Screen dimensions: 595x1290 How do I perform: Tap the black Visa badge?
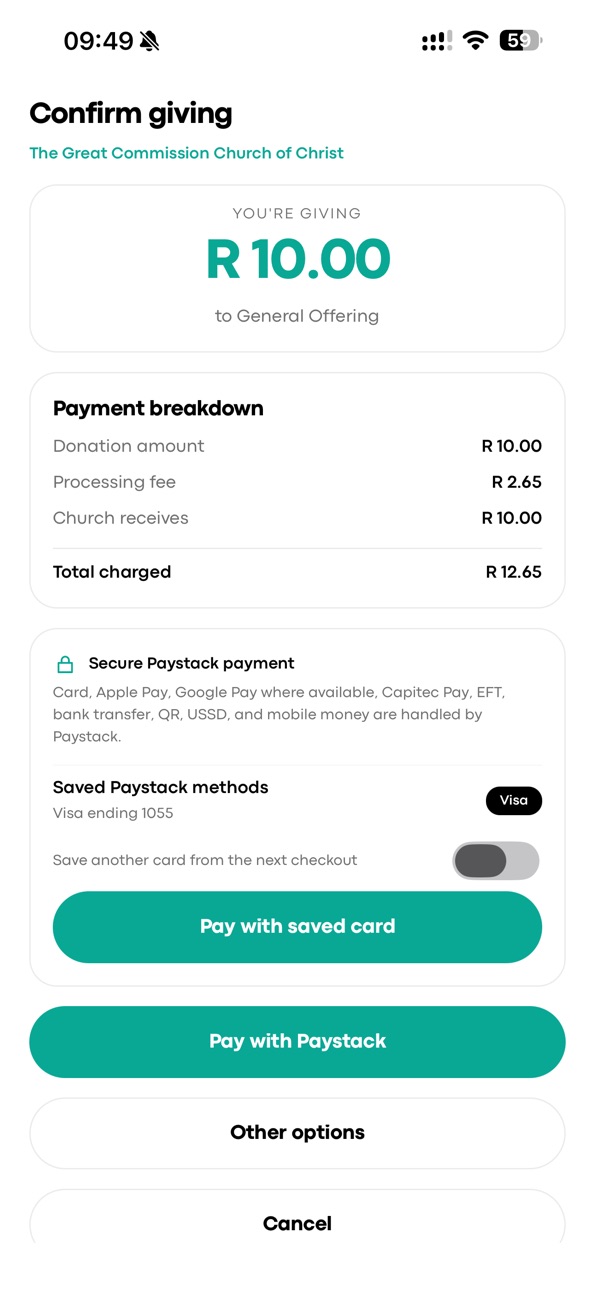pyautogui.click(x=514, y=800)
